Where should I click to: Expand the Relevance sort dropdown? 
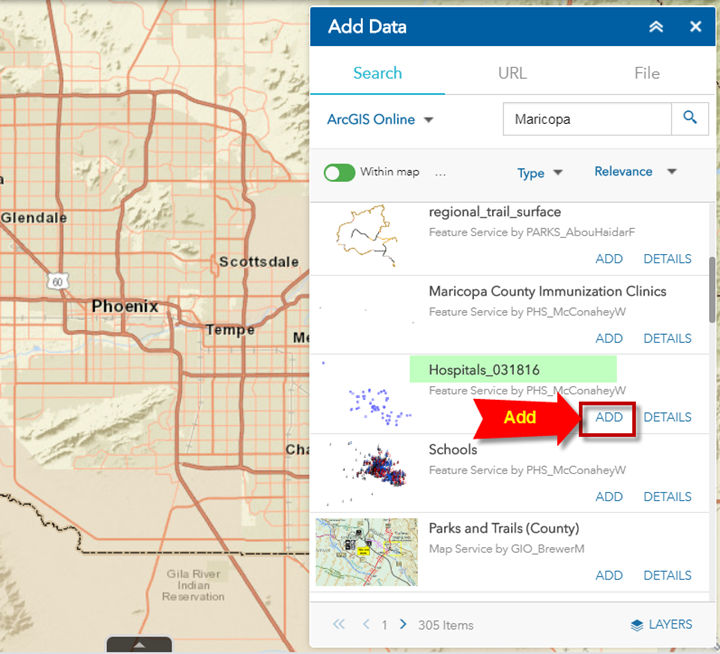636,172
